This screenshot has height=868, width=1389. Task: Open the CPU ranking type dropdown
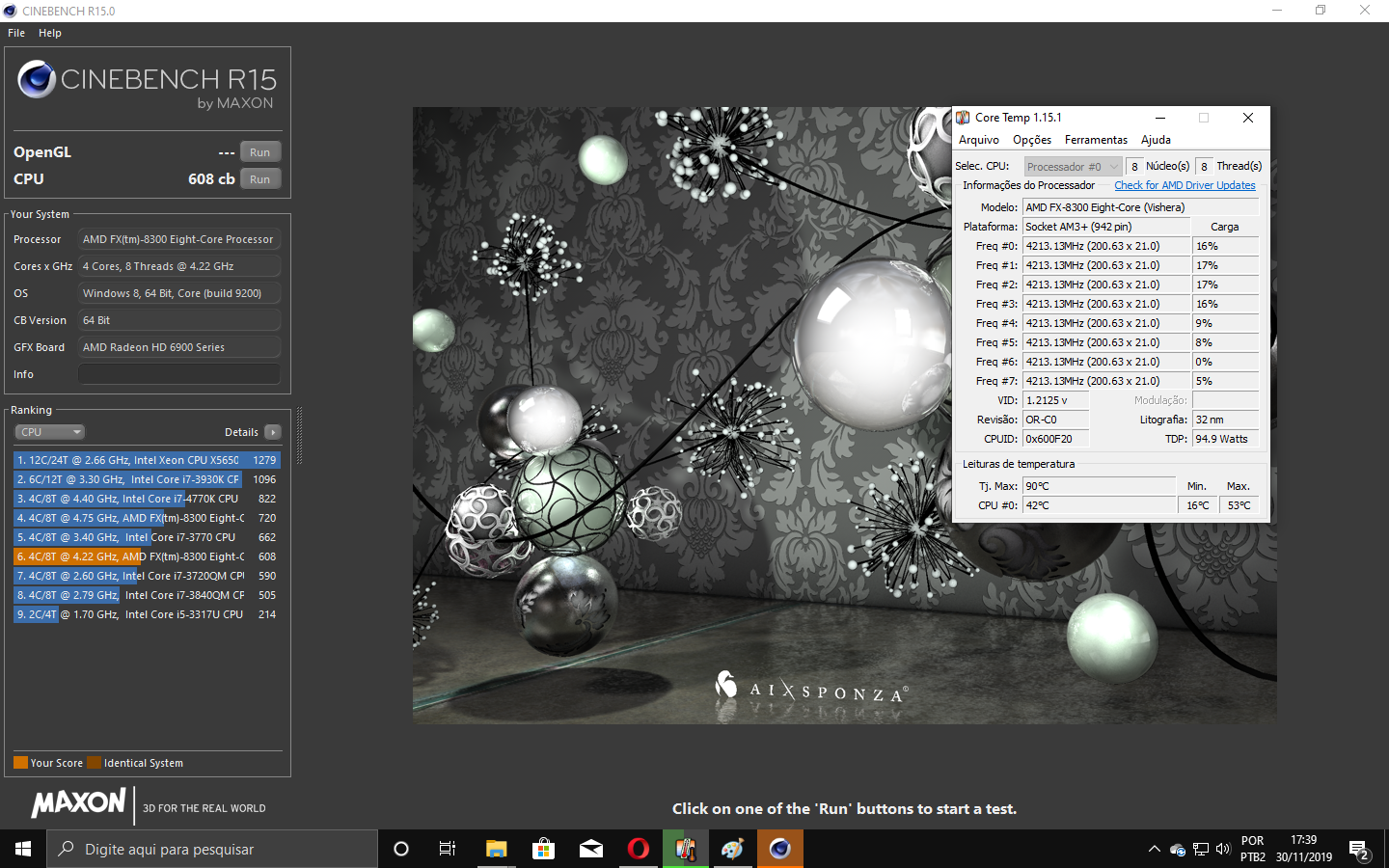coord(50,432)
